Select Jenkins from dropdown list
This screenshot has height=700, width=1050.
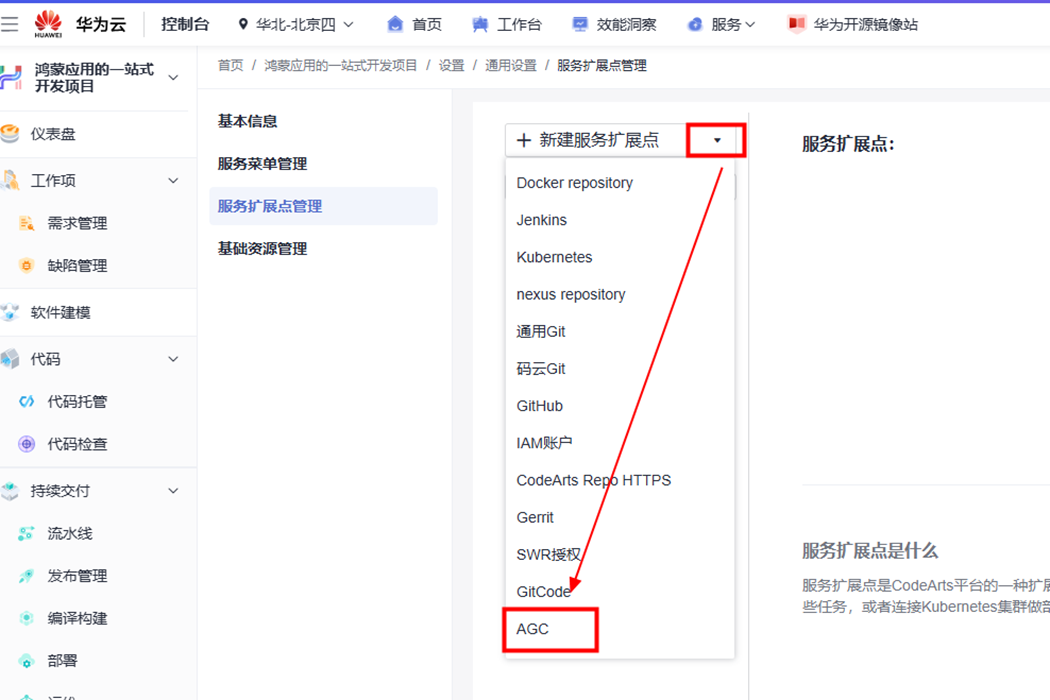pos(619,220)
